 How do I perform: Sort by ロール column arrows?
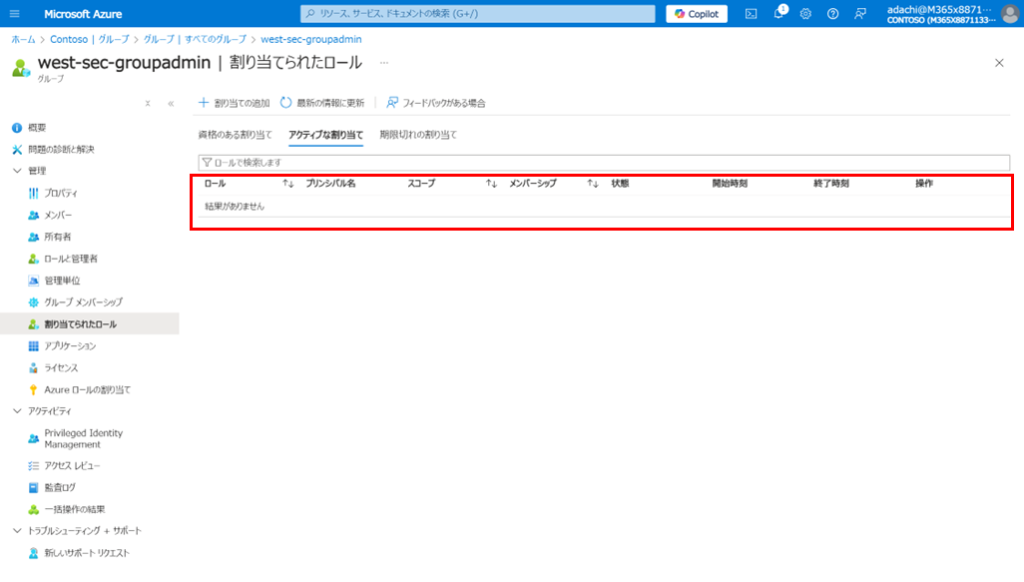pyautogui.click(x=288, y=184)
